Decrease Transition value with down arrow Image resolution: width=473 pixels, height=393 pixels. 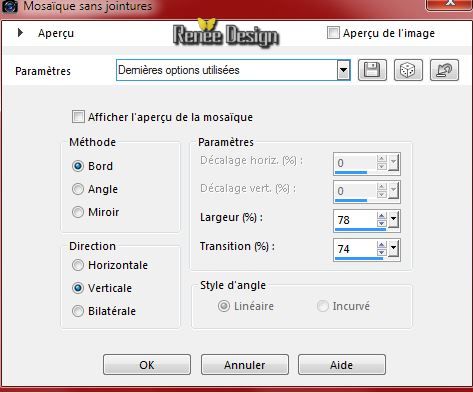tap(382, 252)
